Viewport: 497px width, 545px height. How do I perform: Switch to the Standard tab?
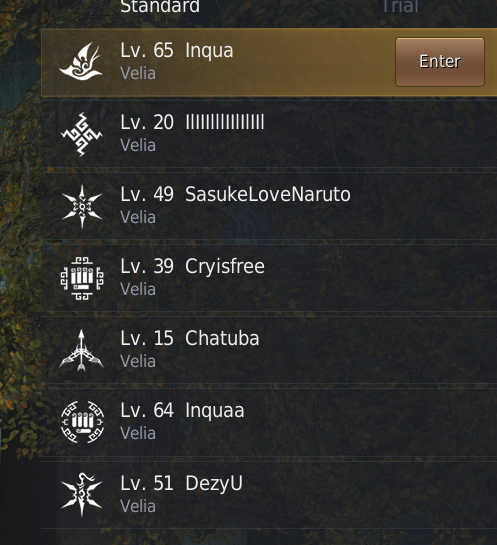(160, 6)
